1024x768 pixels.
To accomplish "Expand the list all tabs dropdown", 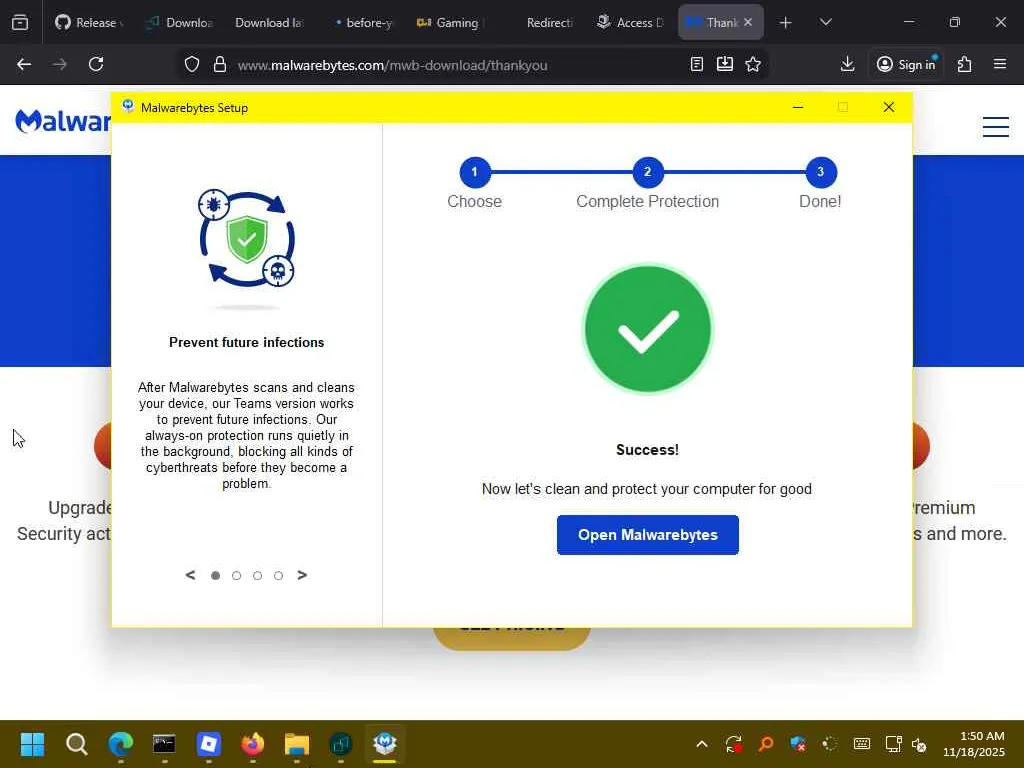I will click(825, 22).
